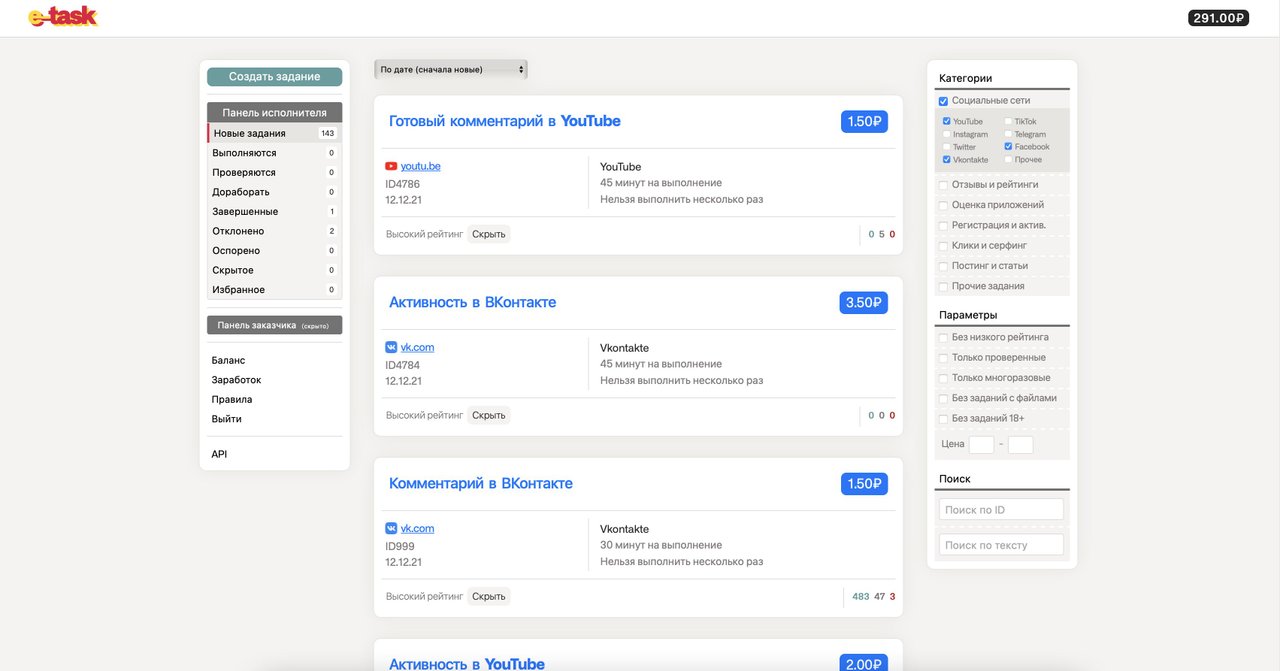The height and width of the screenshot is (671, 1280).
Task: Click the 'Поиск по ID' search field
Action: (1001, 510)
